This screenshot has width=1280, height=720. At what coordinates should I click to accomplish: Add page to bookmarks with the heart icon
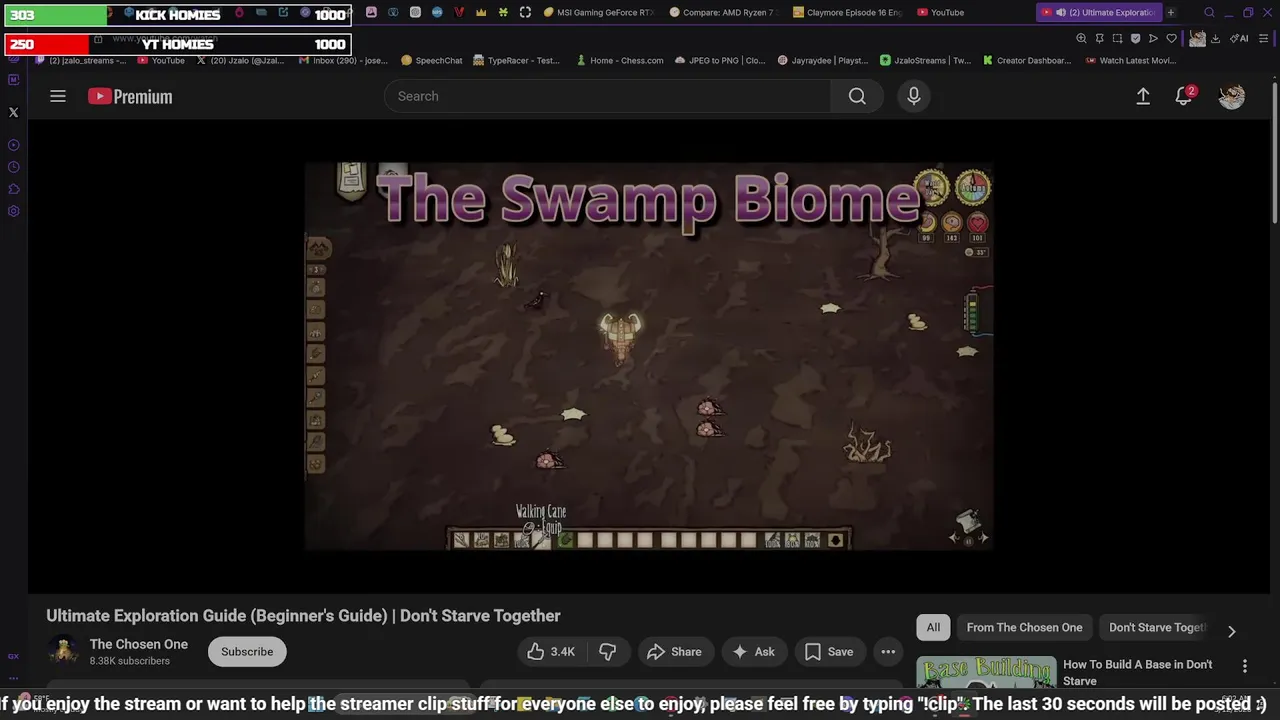coord(1171,39)
